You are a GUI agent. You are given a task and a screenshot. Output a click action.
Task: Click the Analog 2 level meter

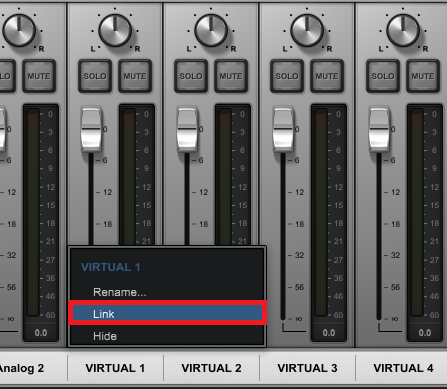coord(33,212)
